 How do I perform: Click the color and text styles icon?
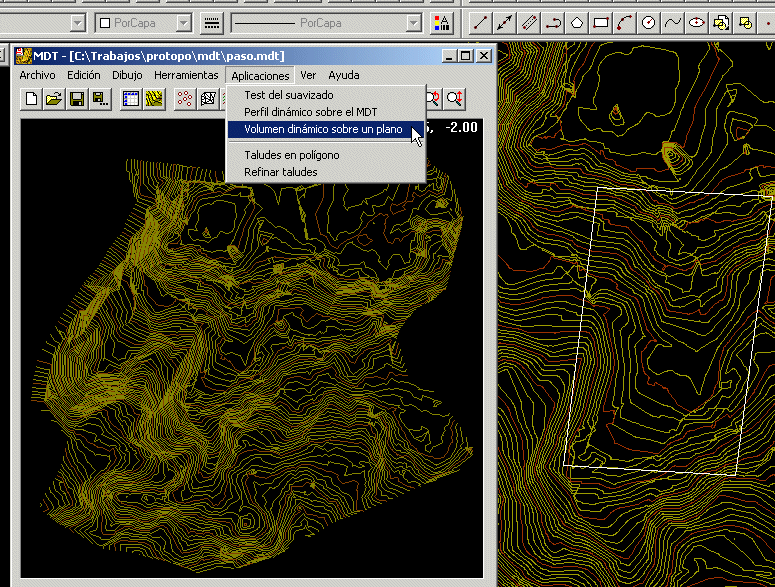(x=441, y=23)
